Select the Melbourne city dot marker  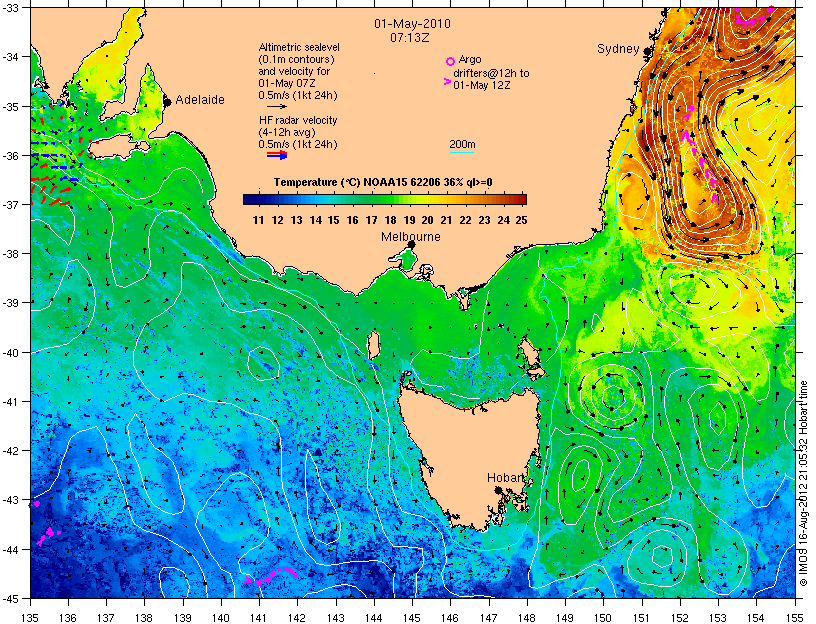(411, 244)
